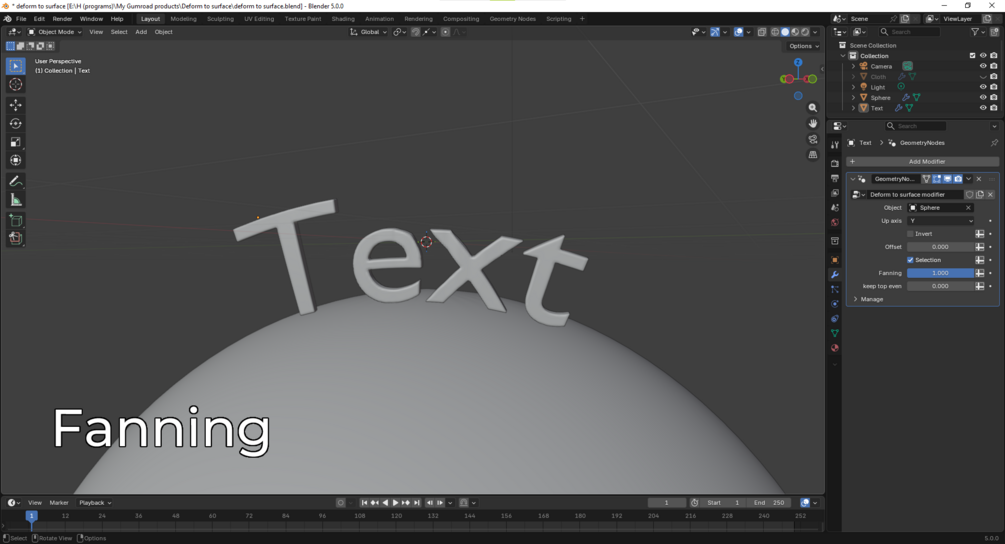
Task: Open the Up axis Y dropdown
Action: coord(940,220)
